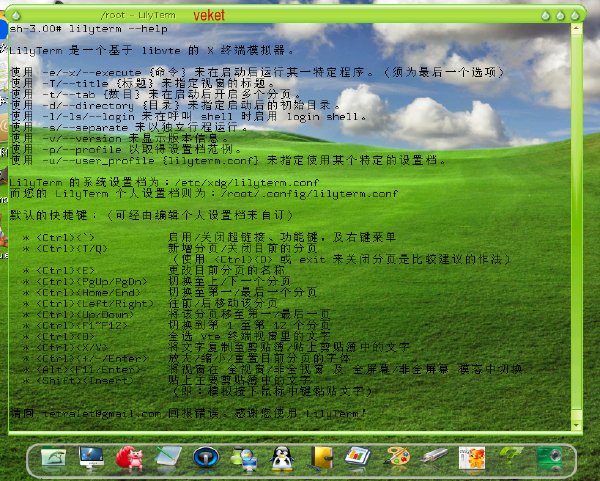This screenshot has height=481, width=600.
Task: Open the paint palette and brush app
Action: point(397,457)
